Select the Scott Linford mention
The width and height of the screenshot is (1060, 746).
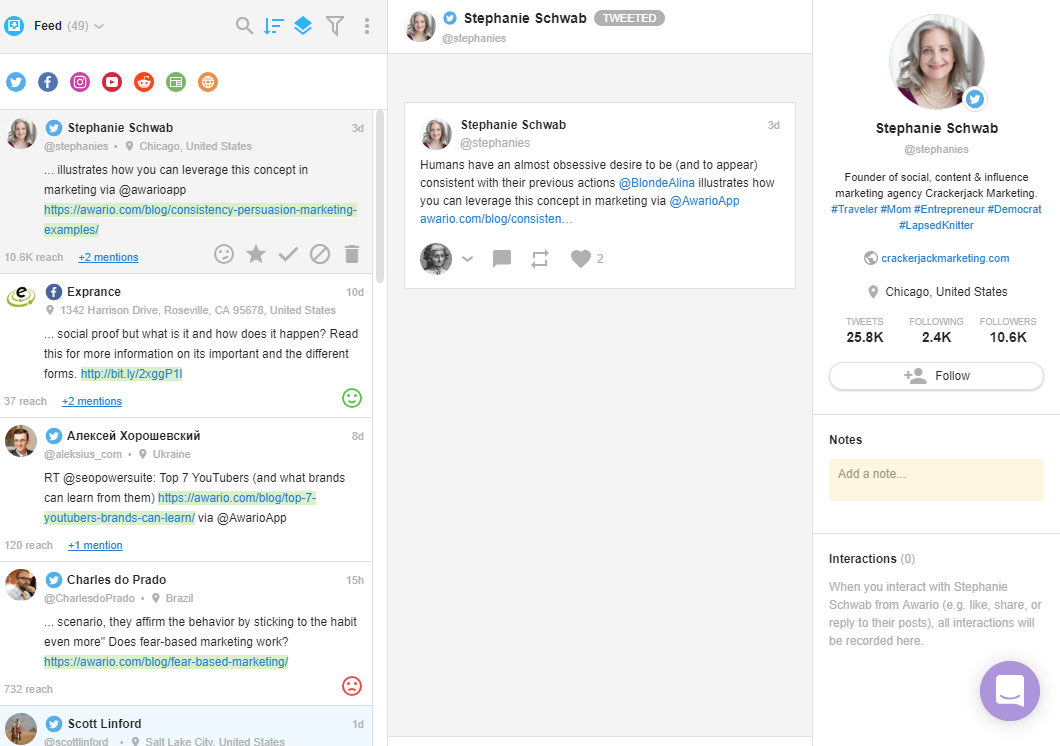[x=186, y=726]
